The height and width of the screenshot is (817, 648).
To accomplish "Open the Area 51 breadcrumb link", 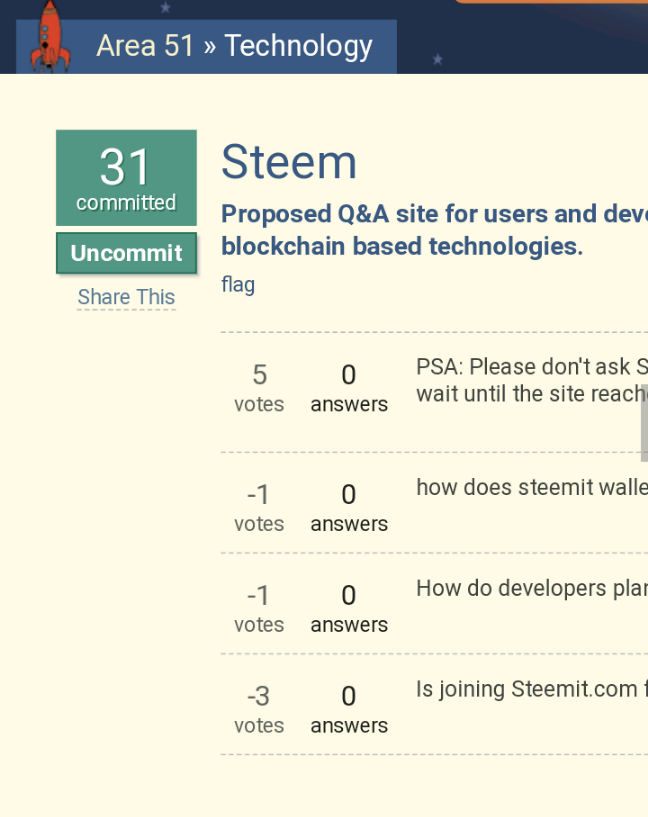I will [x=145, y=45].
